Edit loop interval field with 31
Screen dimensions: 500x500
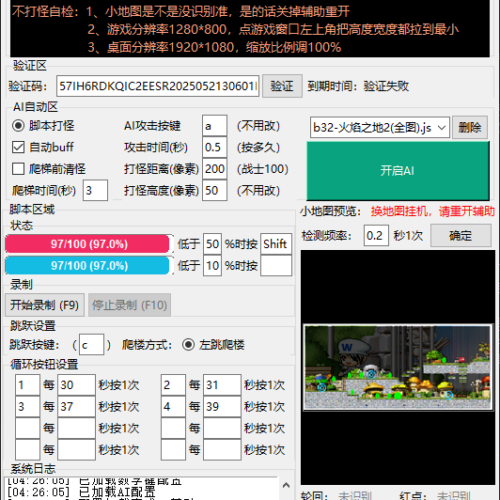click(x=222, y=385)
